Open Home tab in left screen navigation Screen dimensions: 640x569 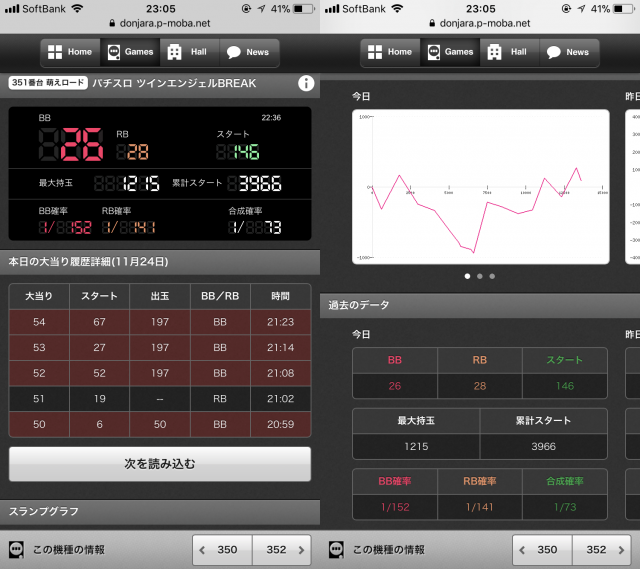(x=70, y=52)
